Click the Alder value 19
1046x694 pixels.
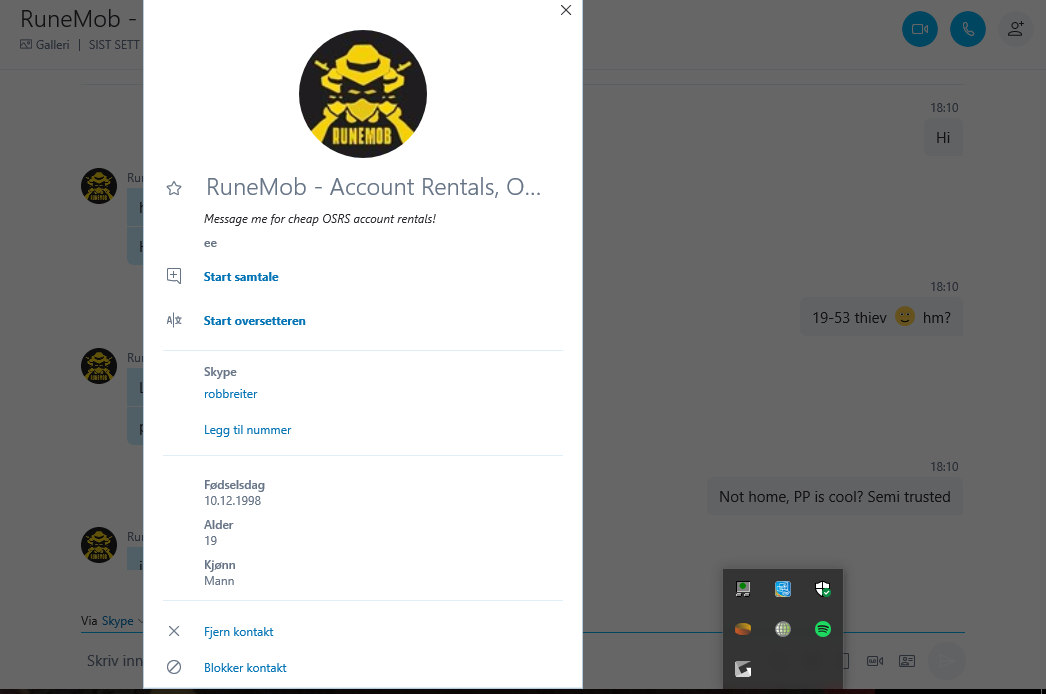pyautogui.click(x=210, y=541)
